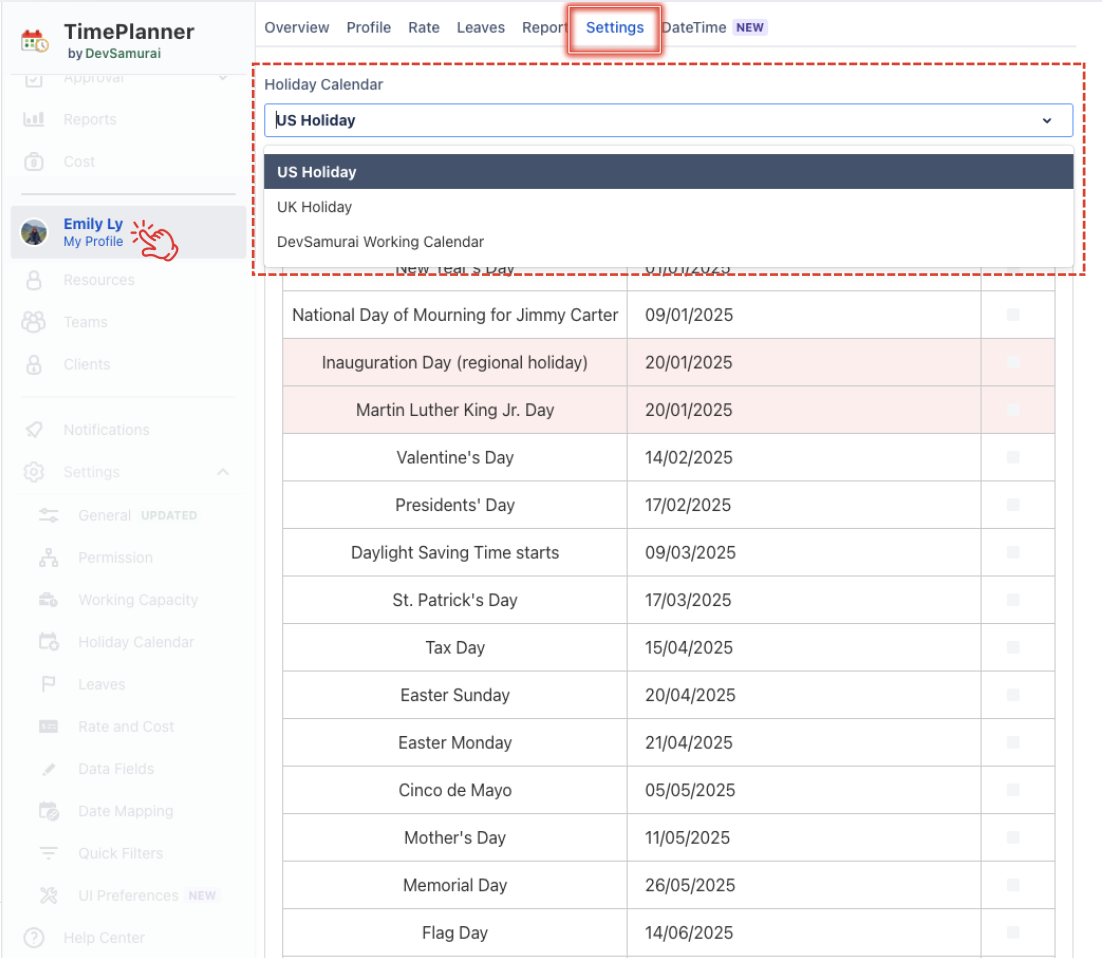Screen dimensions: 1102x958
Task: Click the Teams group icon
Action: point(34,323)
